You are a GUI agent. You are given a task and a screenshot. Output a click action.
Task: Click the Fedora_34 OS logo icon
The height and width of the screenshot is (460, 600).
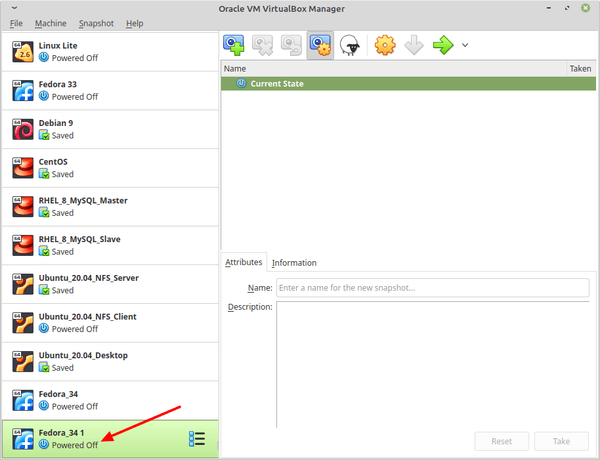(x=23, y=400)
